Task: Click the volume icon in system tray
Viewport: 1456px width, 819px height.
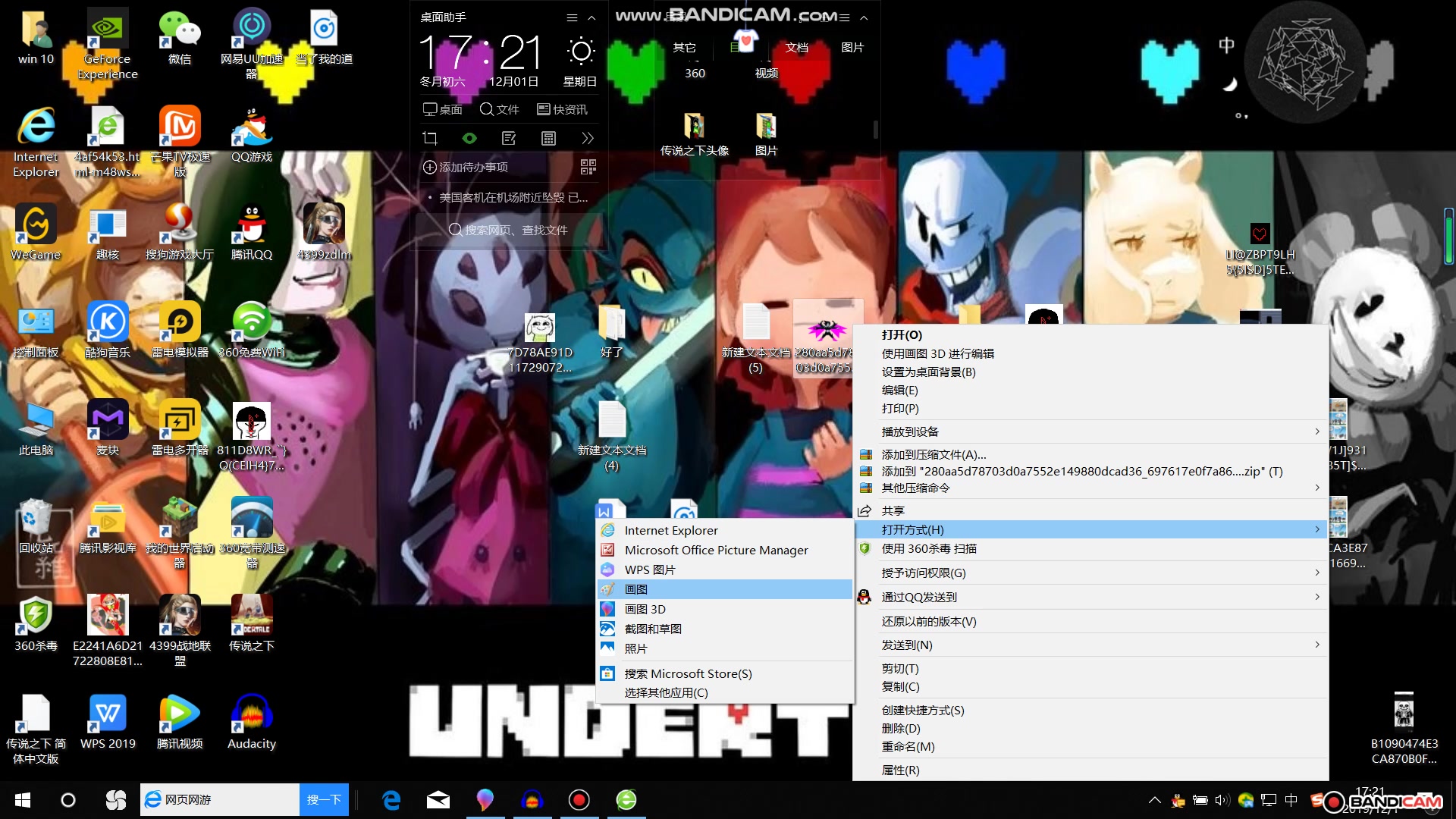Action: tap(1221, 800)
